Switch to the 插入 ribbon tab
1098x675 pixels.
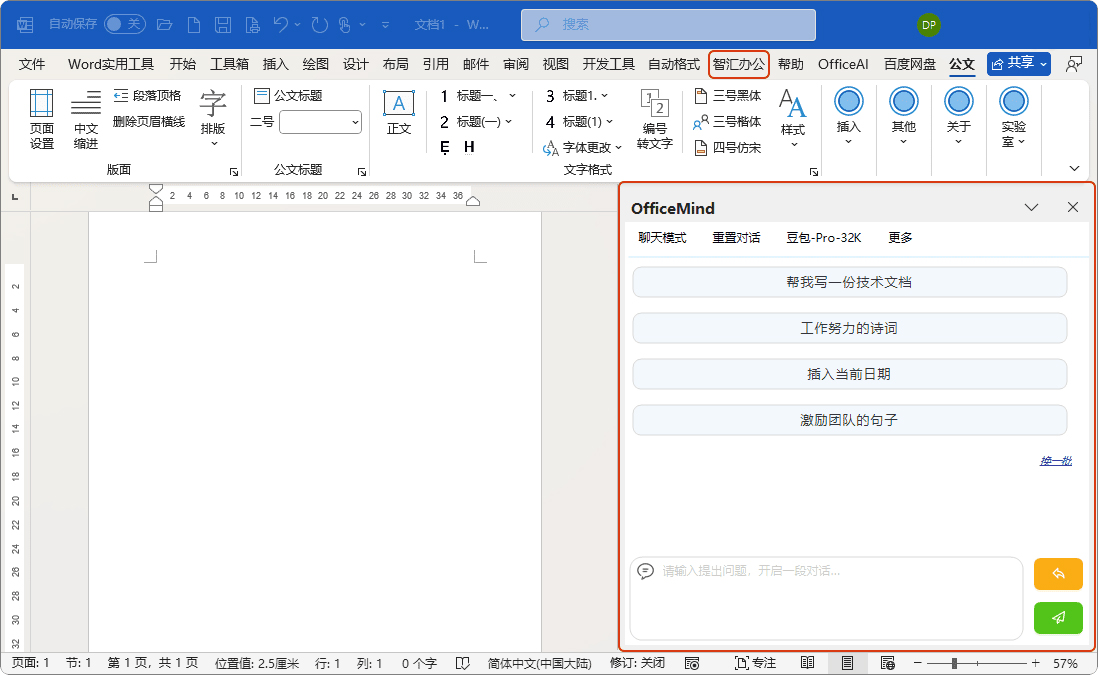275,64
